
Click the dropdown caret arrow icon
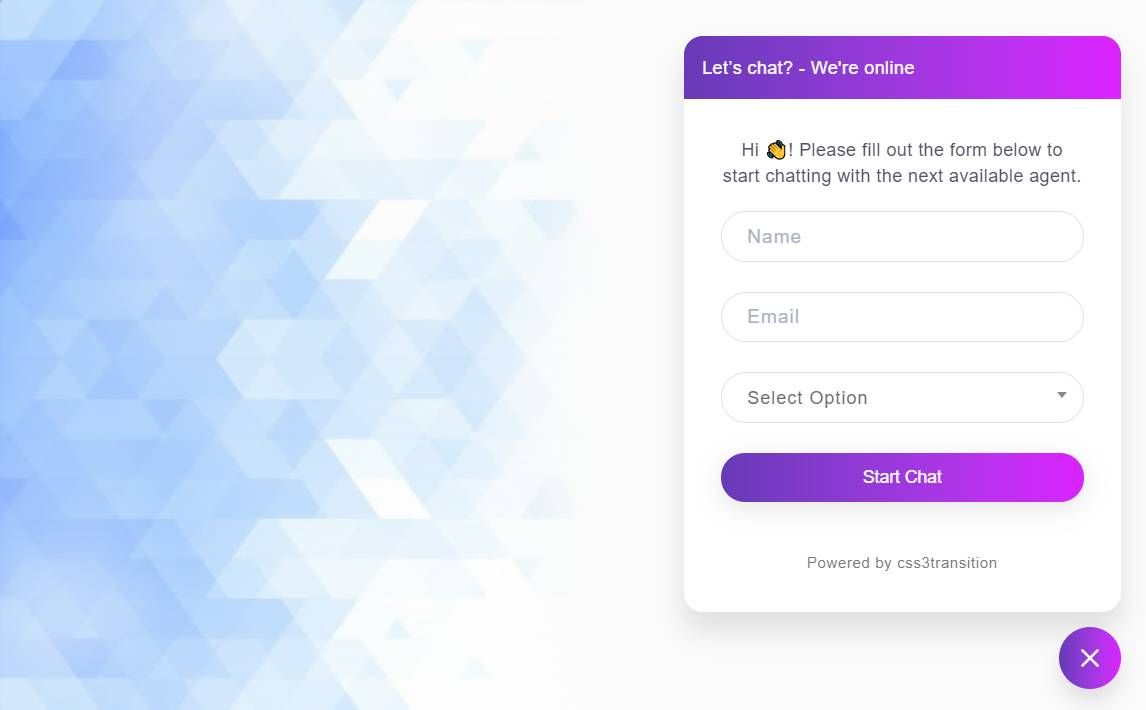pos(1061,395)
